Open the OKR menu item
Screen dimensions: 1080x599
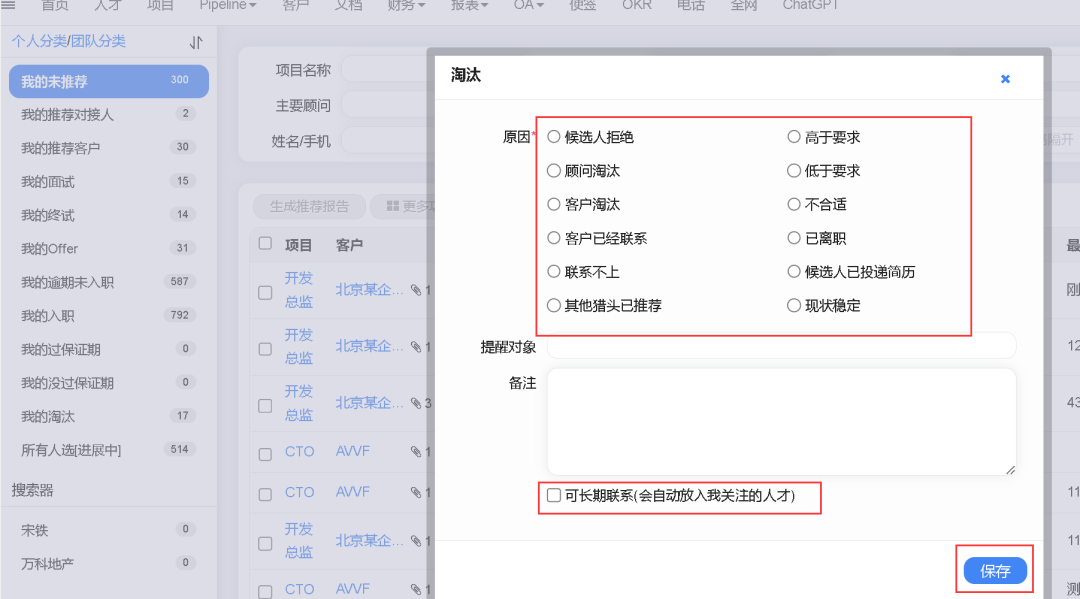(x=636, y=6)
